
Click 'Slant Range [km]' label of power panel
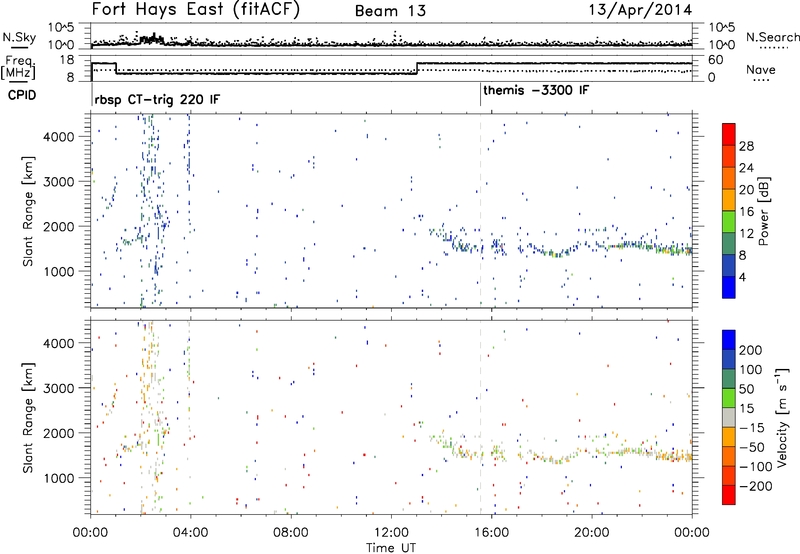tap(28, 211)
